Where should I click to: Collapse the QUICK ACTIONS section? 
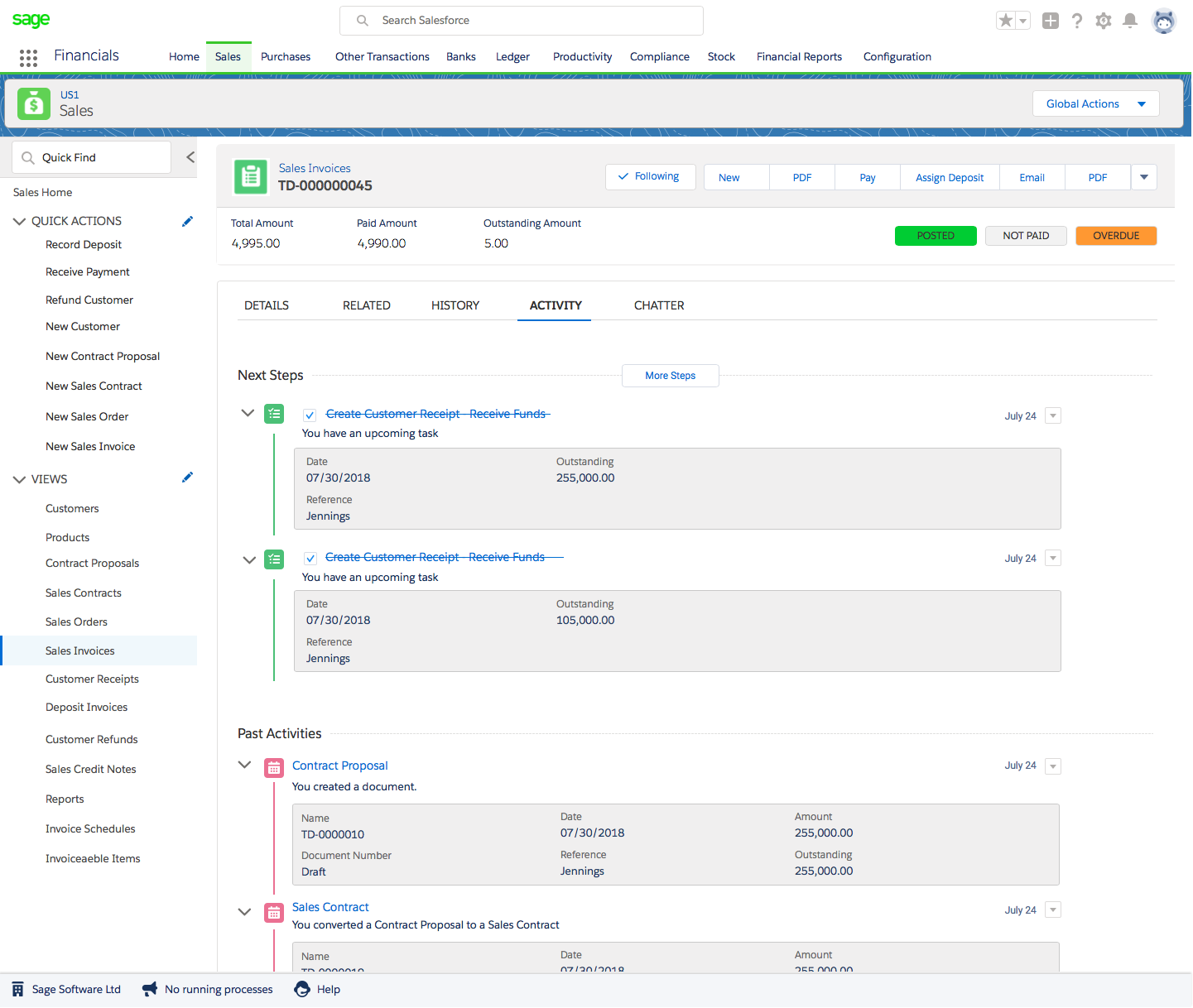click(19, 221)
